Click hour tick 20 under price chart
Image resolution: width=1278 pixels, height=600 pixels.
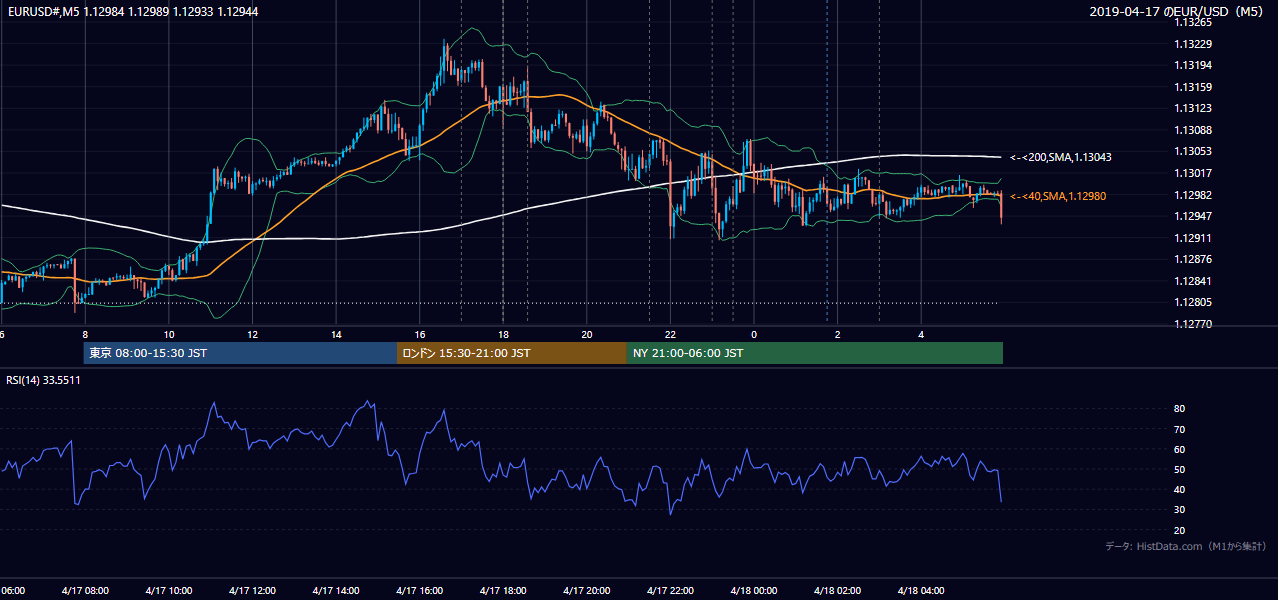[587, 334]
